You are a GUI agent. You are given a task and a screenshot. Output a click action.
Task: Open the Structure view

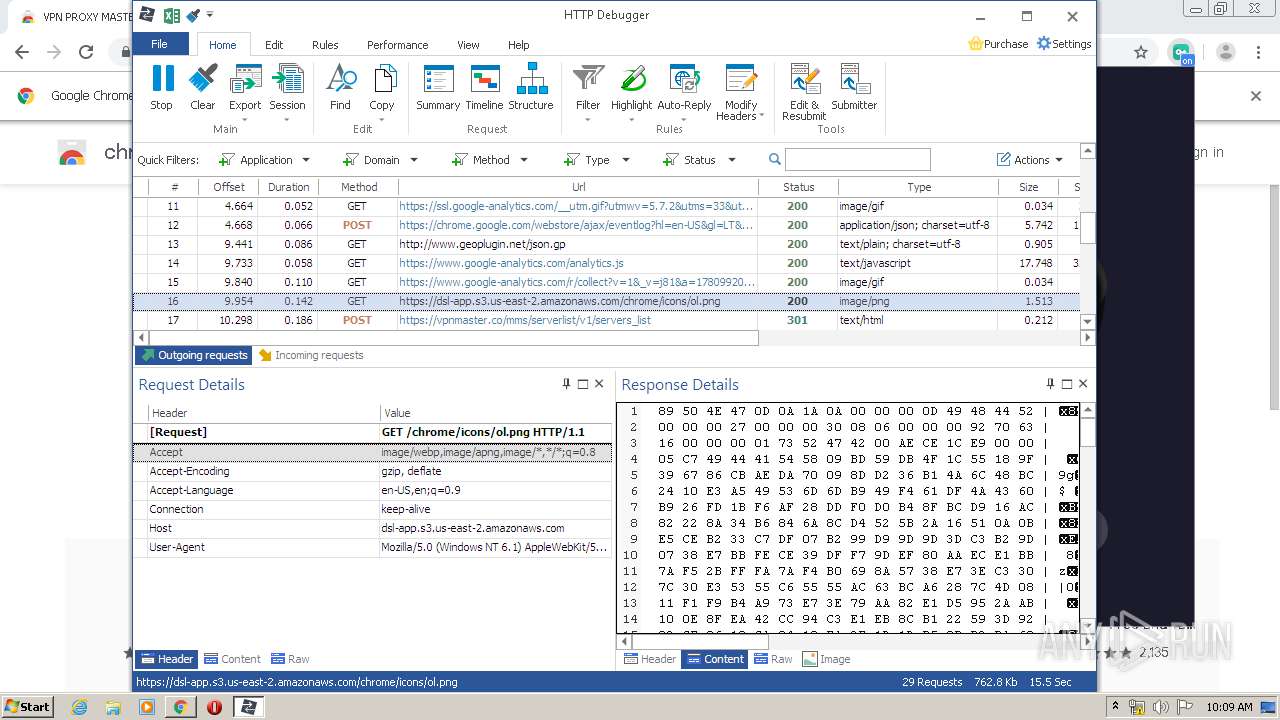[x=531, y=87]
